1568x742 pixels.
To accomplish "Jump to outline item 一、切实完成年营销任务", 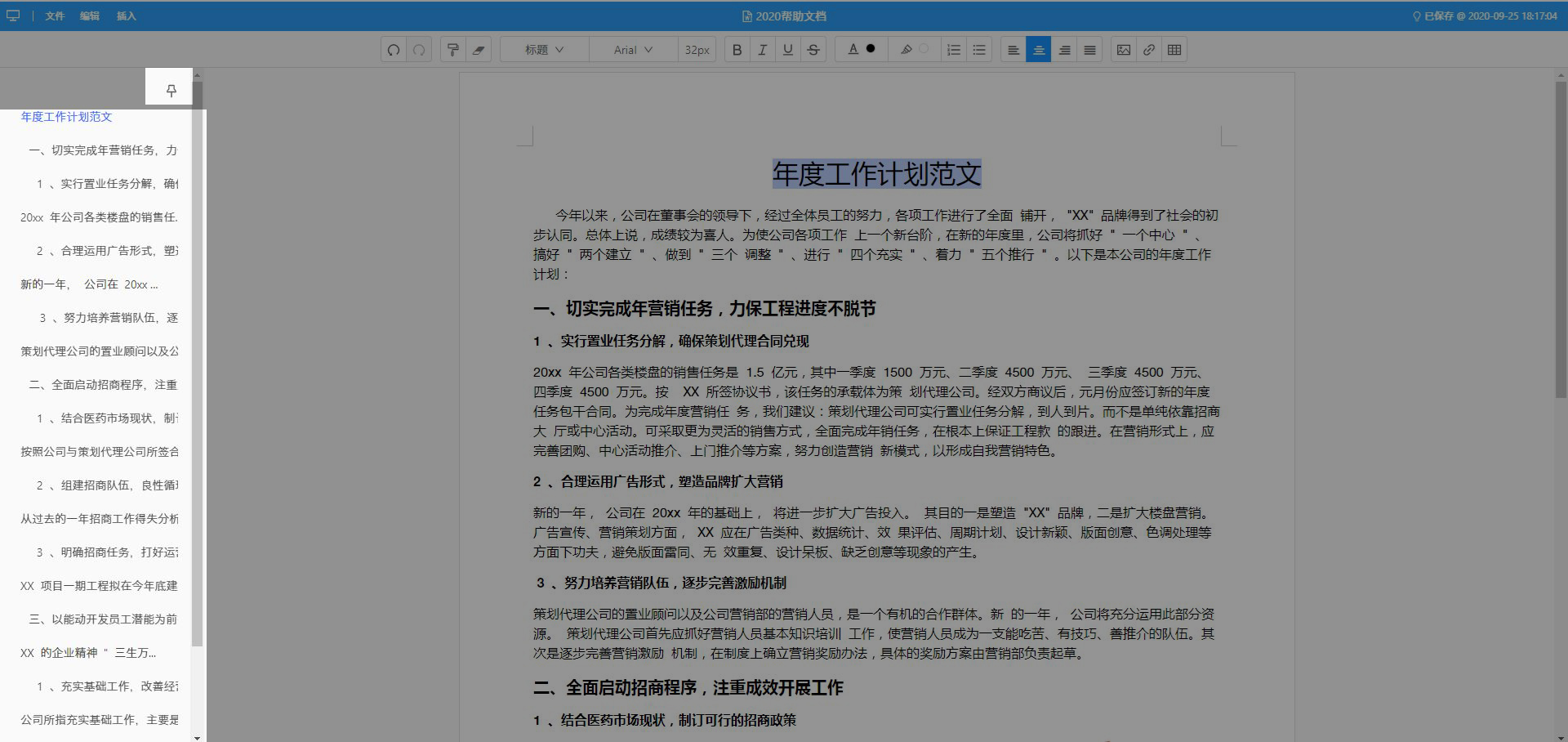I will point(104,150).
